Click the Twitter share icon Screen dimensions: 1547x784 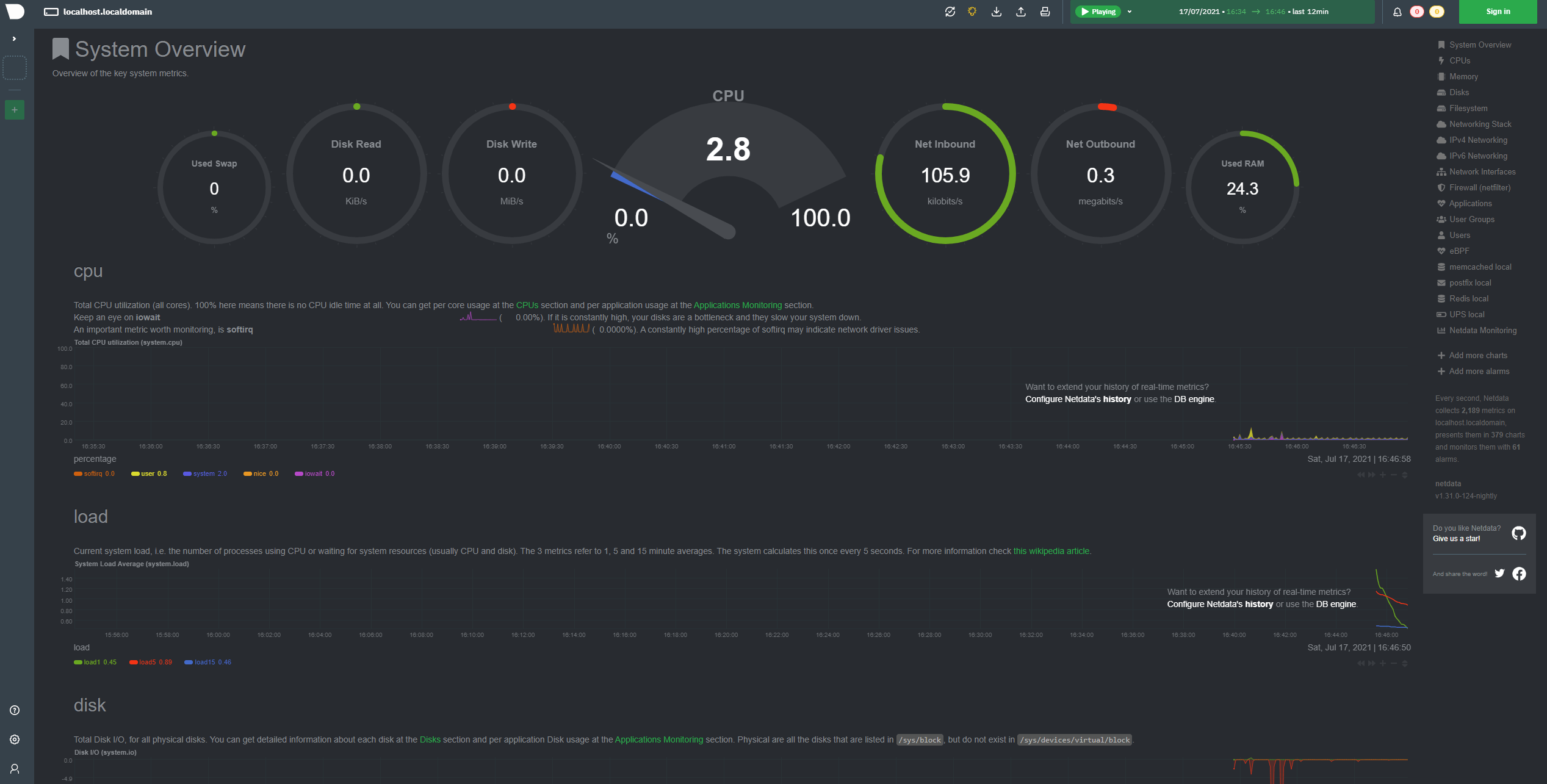(1499, 574)
